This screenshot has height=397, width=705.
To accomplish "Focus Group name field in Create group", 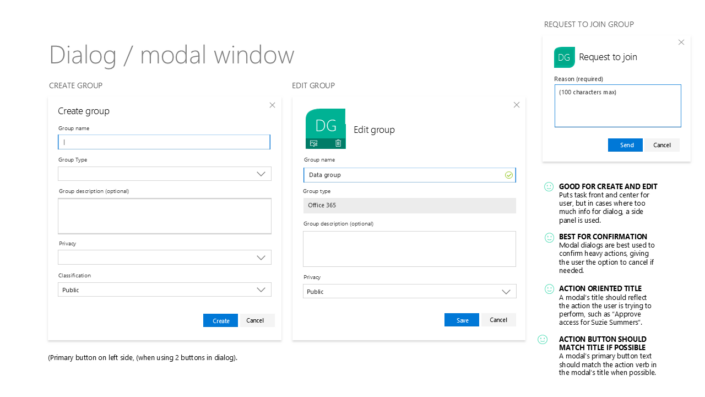I will click(164, 142).
